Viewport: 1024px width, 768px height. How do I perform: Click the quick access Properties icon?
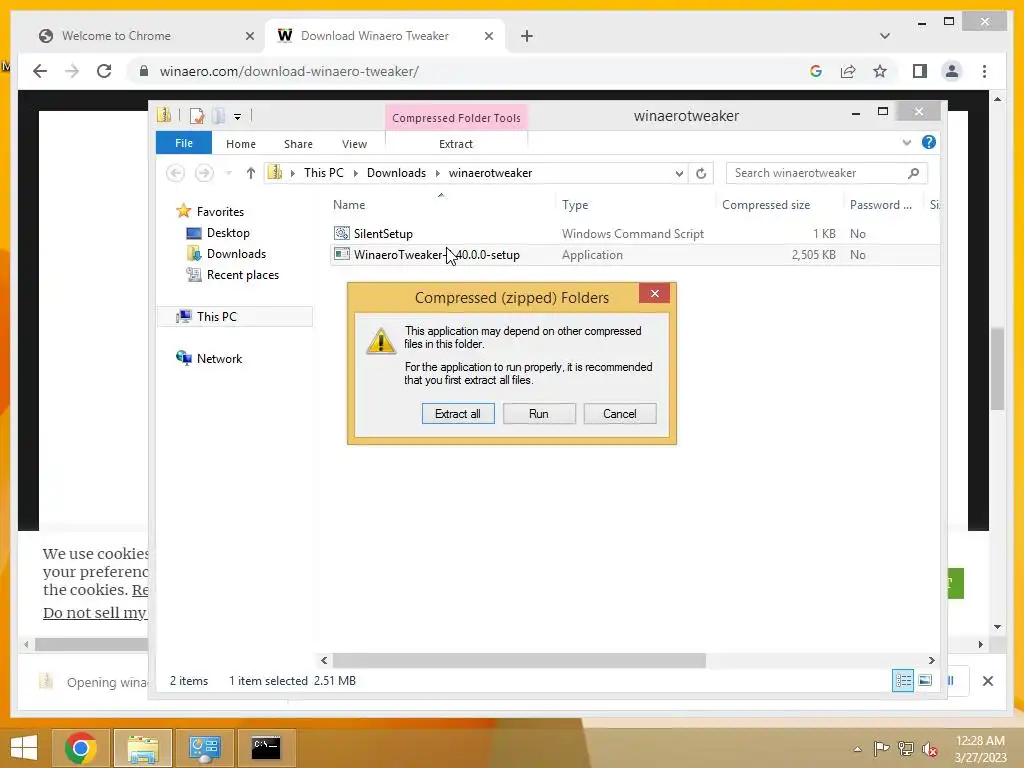pyautogui.click(x=197, y=116)
